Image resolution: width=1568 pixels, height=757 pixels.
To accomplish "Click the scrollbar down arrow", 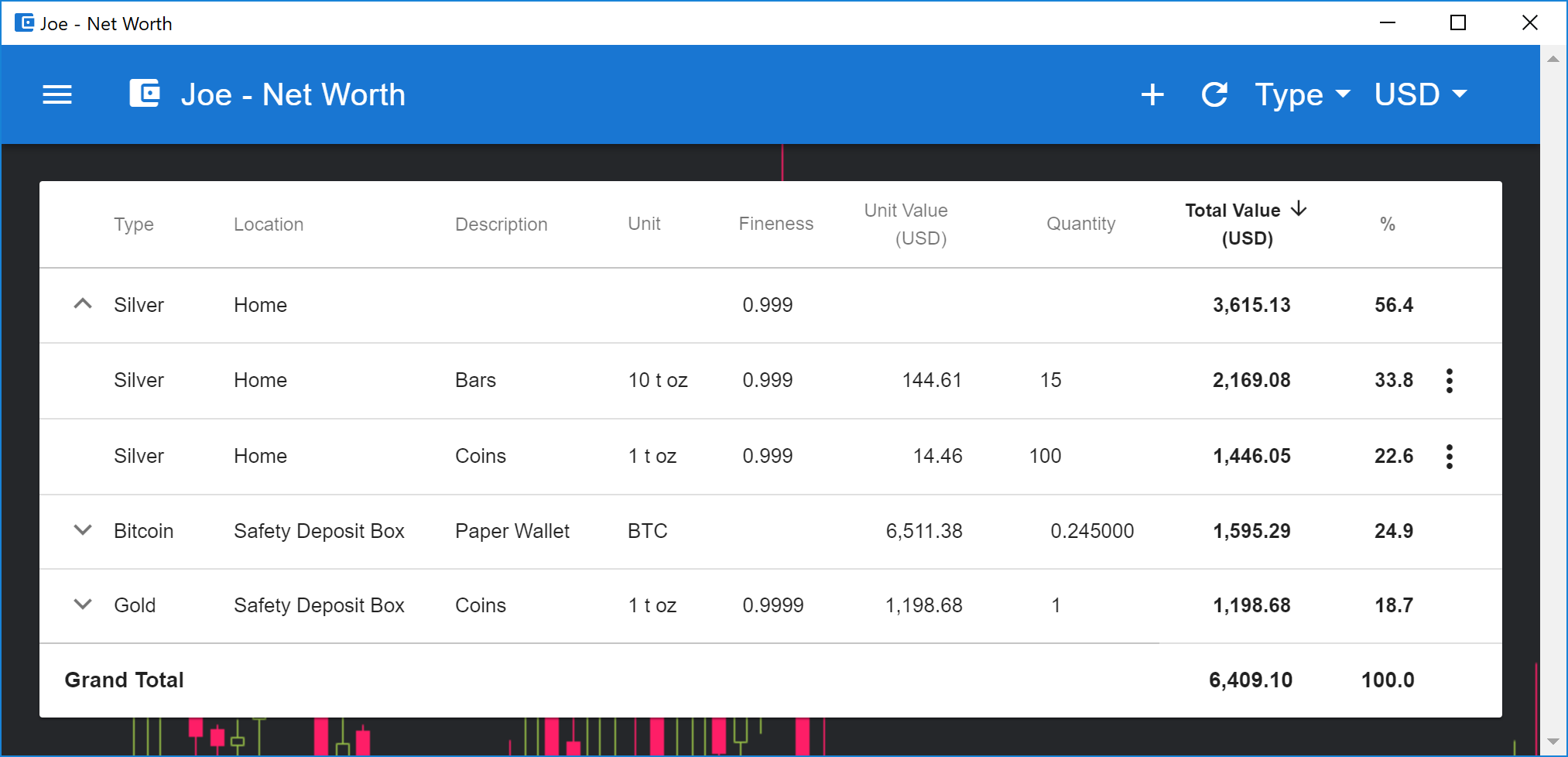I will pyautogui.click(x=1553, y=742).
